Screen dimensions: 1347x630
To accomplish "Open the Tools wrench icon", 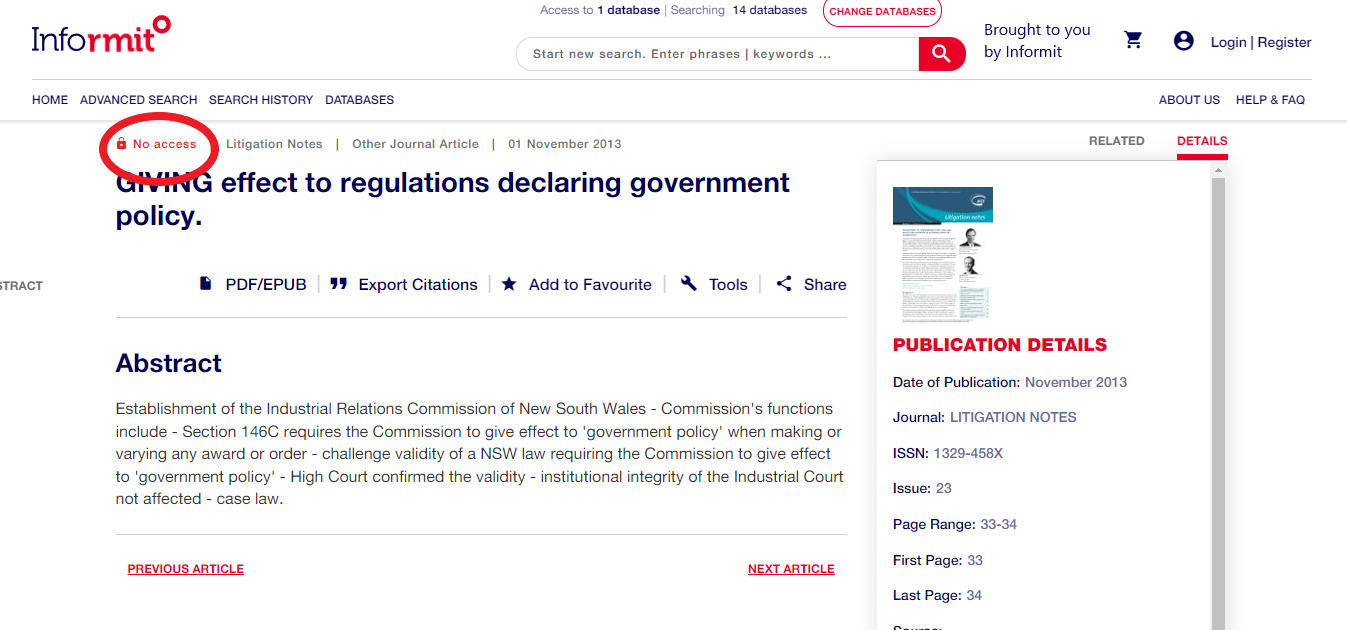I will coord(688,284).
